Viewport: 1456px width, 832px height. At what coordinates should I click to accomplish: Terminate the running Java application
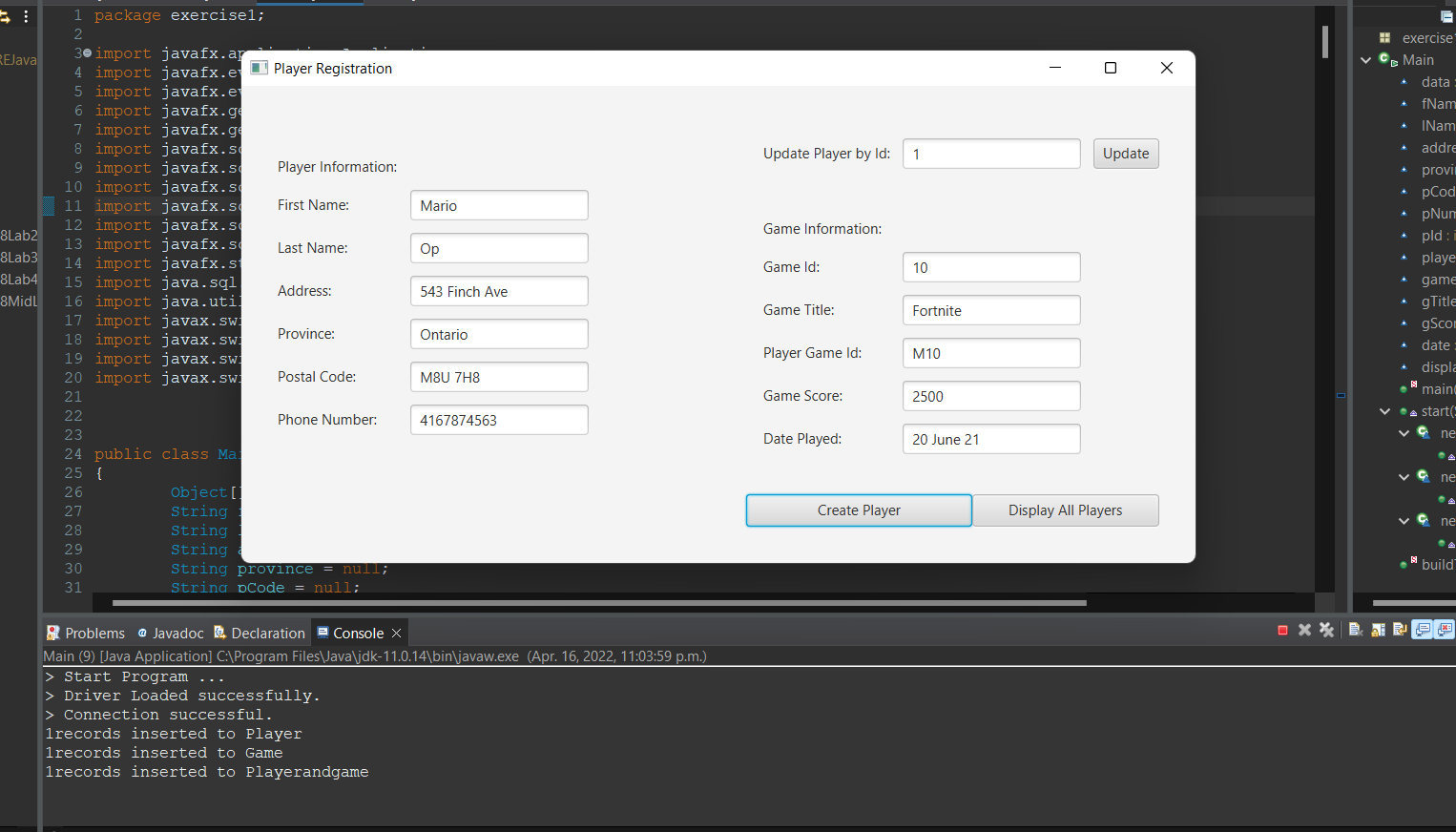pos(1282,630)
